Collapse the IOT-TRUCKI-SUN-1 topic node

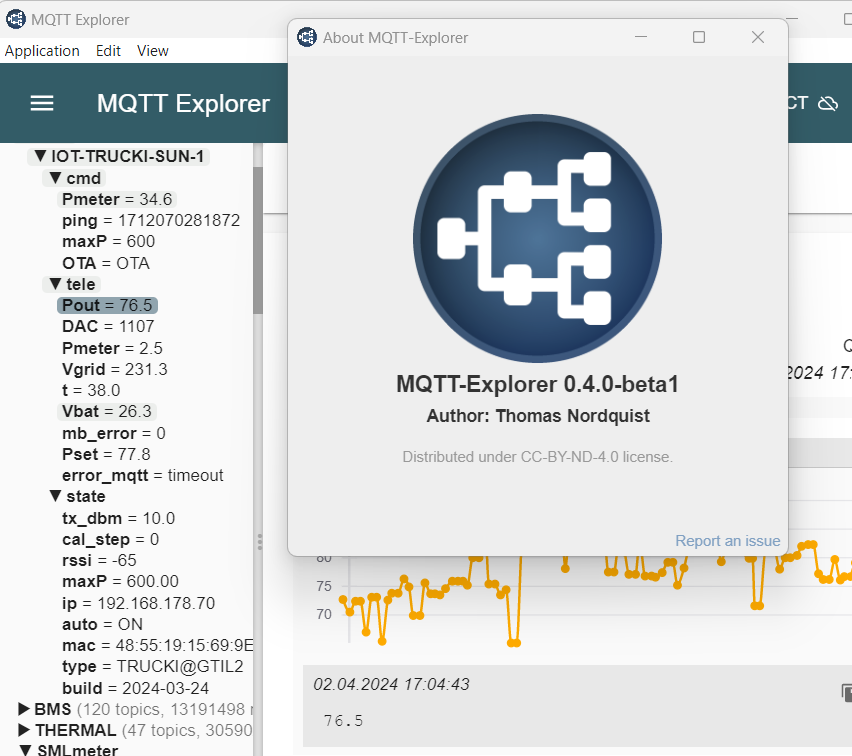tap(40, 156)
